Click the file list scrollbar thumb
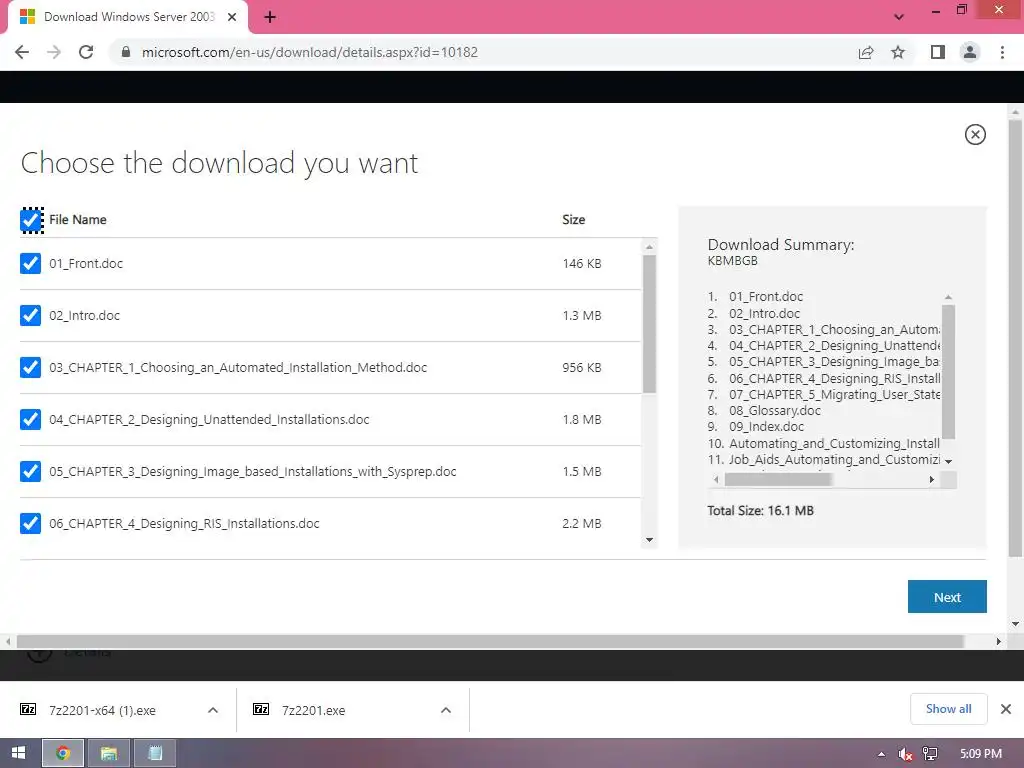The image size is (1024, 768). click(x=649, y=324)
